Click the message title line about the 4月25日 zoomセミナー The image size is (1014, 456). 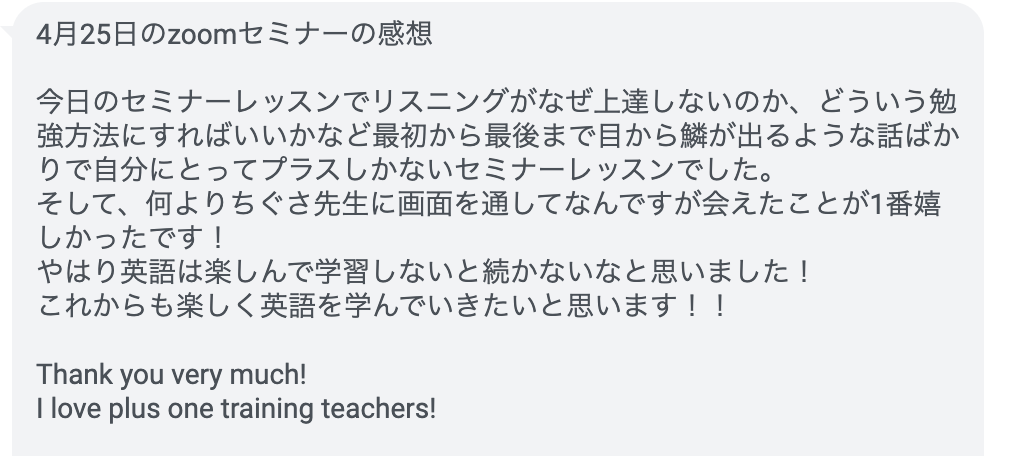(x=234, y=34)
